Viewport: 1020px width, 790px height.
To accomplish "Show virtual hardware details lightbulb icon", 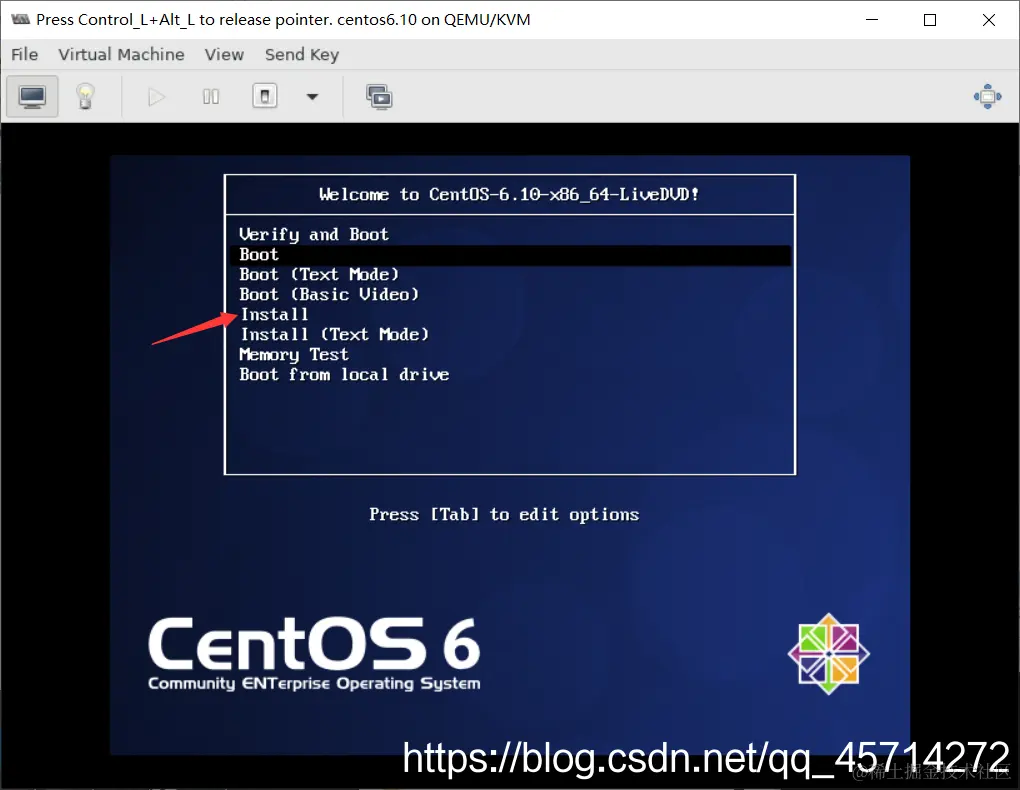I will point(85,97).
